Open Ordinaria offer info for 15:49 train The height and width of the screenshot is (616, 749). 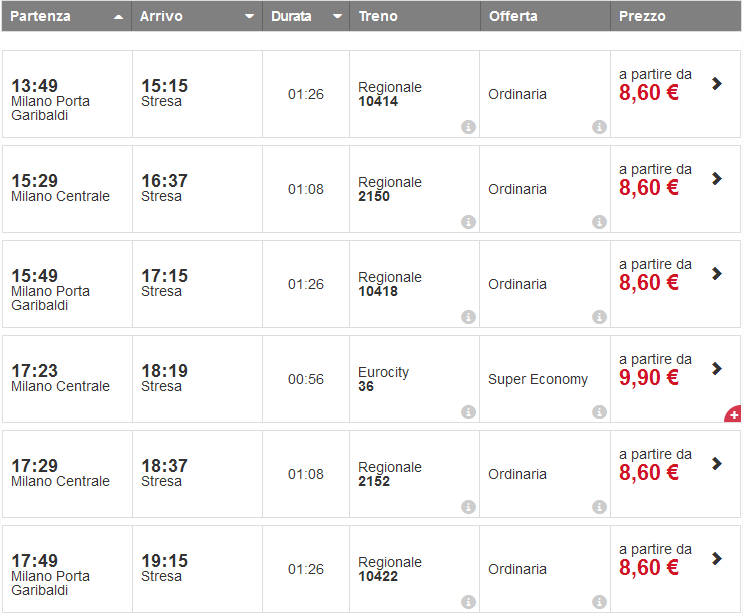pos(599,317)
